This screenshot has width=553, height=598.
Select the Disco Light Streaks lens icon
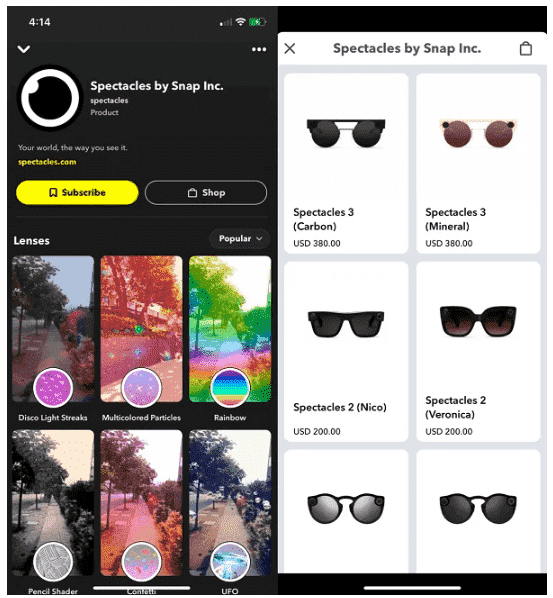tap(53, 388)
